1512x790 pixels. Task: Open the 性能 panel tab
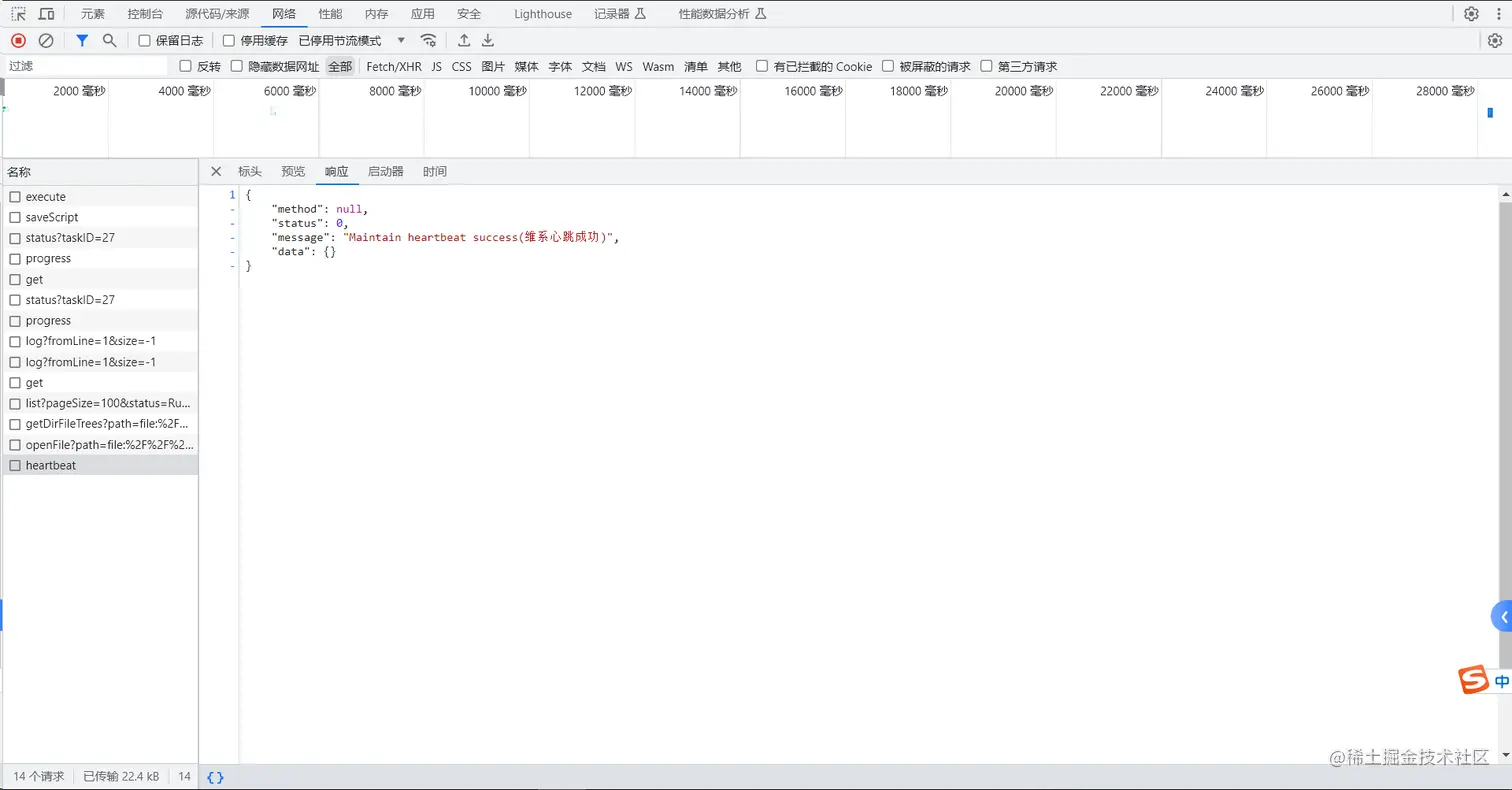coord(330,14)
